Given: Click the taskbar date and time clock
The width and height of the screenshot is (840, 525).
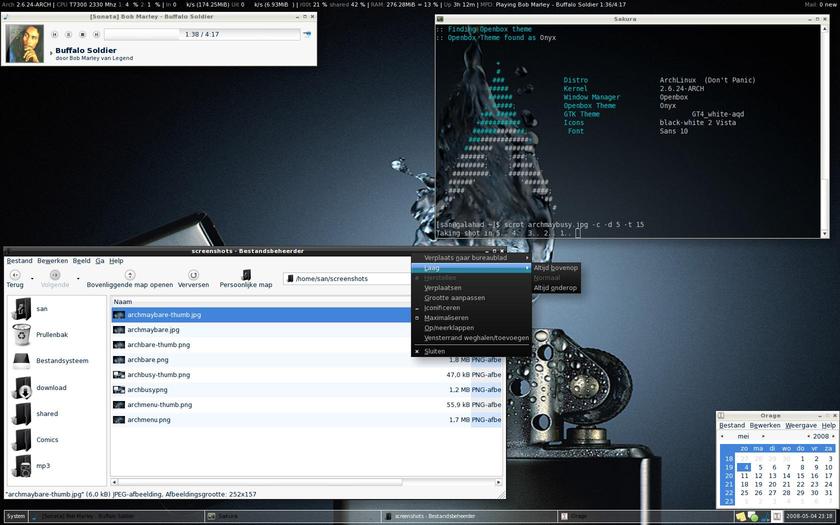Looking at the screenshot, I should tap(809, 516).
